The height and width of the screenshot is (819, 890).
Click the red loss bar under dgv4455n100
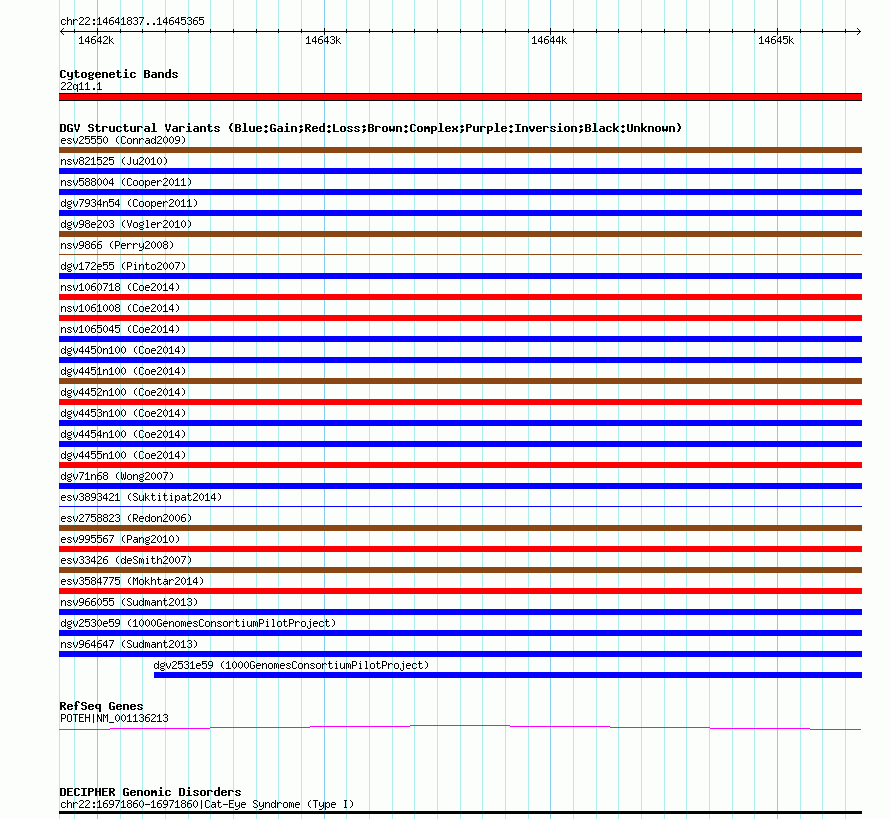[x=460, y=465]
